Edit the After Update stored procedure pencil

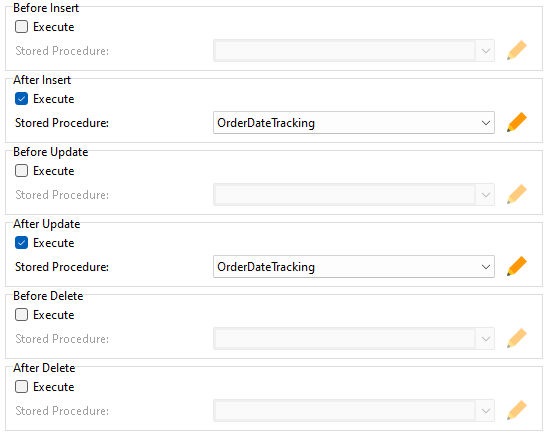[x=517, y=266]
